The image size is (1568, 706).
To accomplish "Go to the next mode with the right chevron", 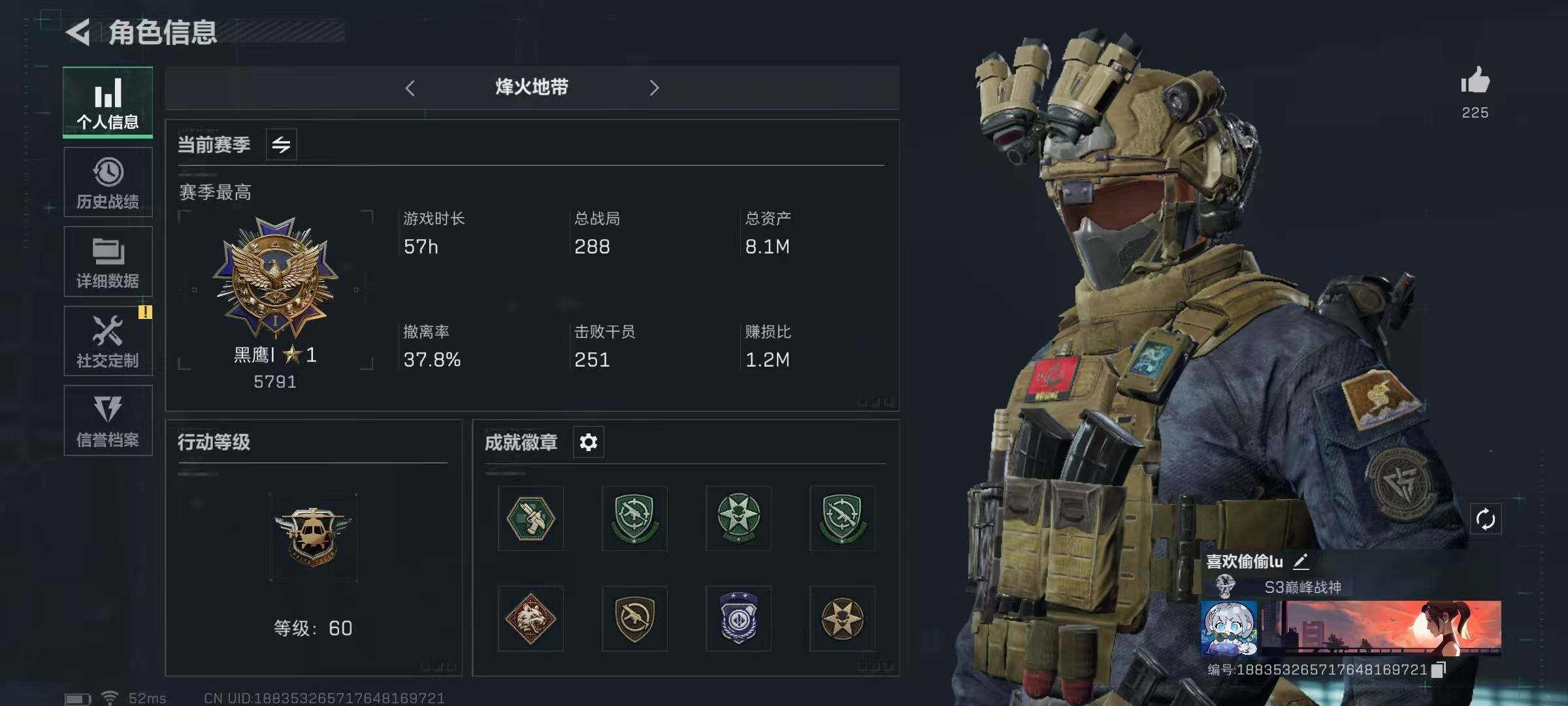I will [654, 88].
